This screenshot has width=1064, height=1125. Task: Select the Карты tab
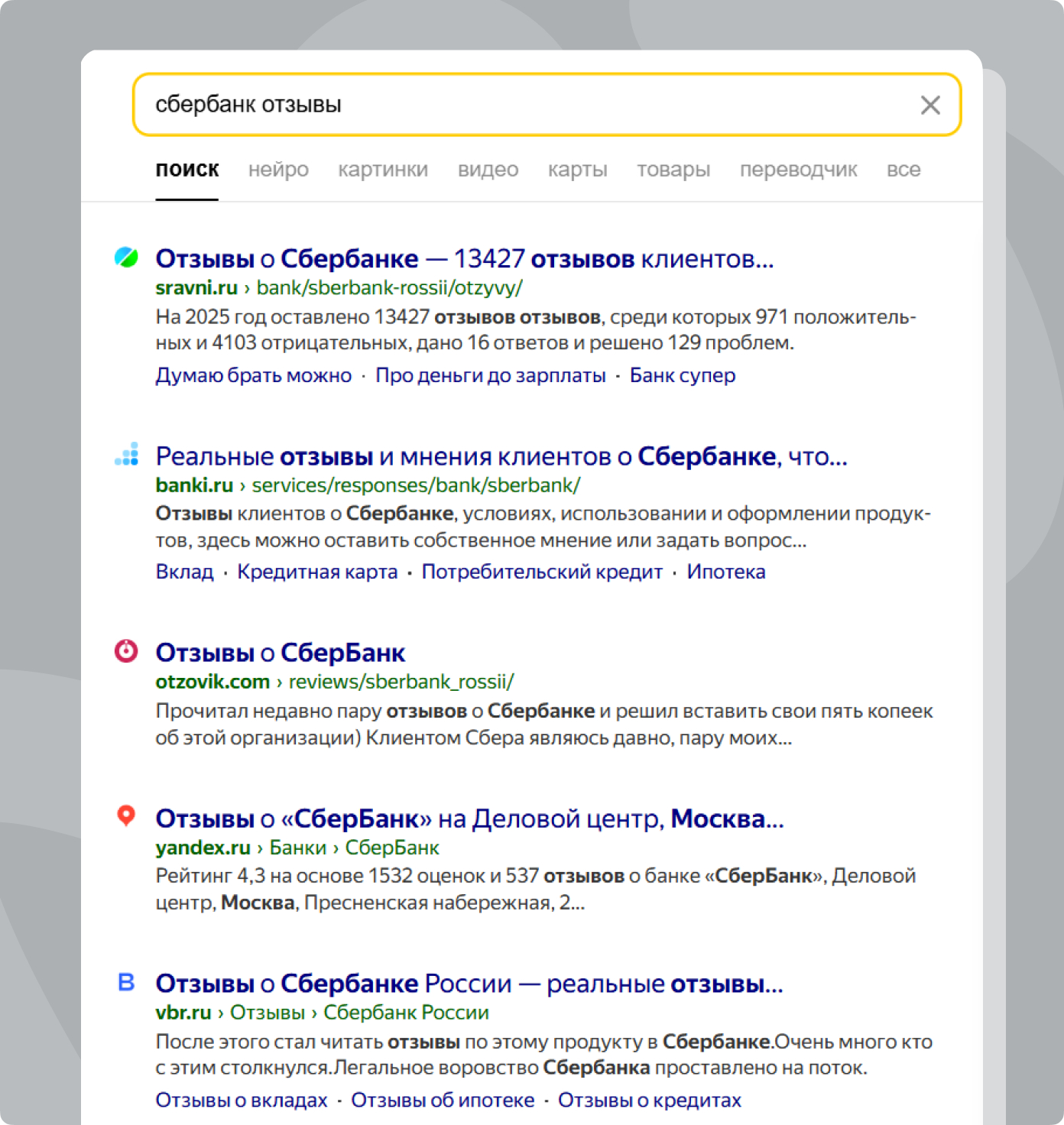click(577, 170)
